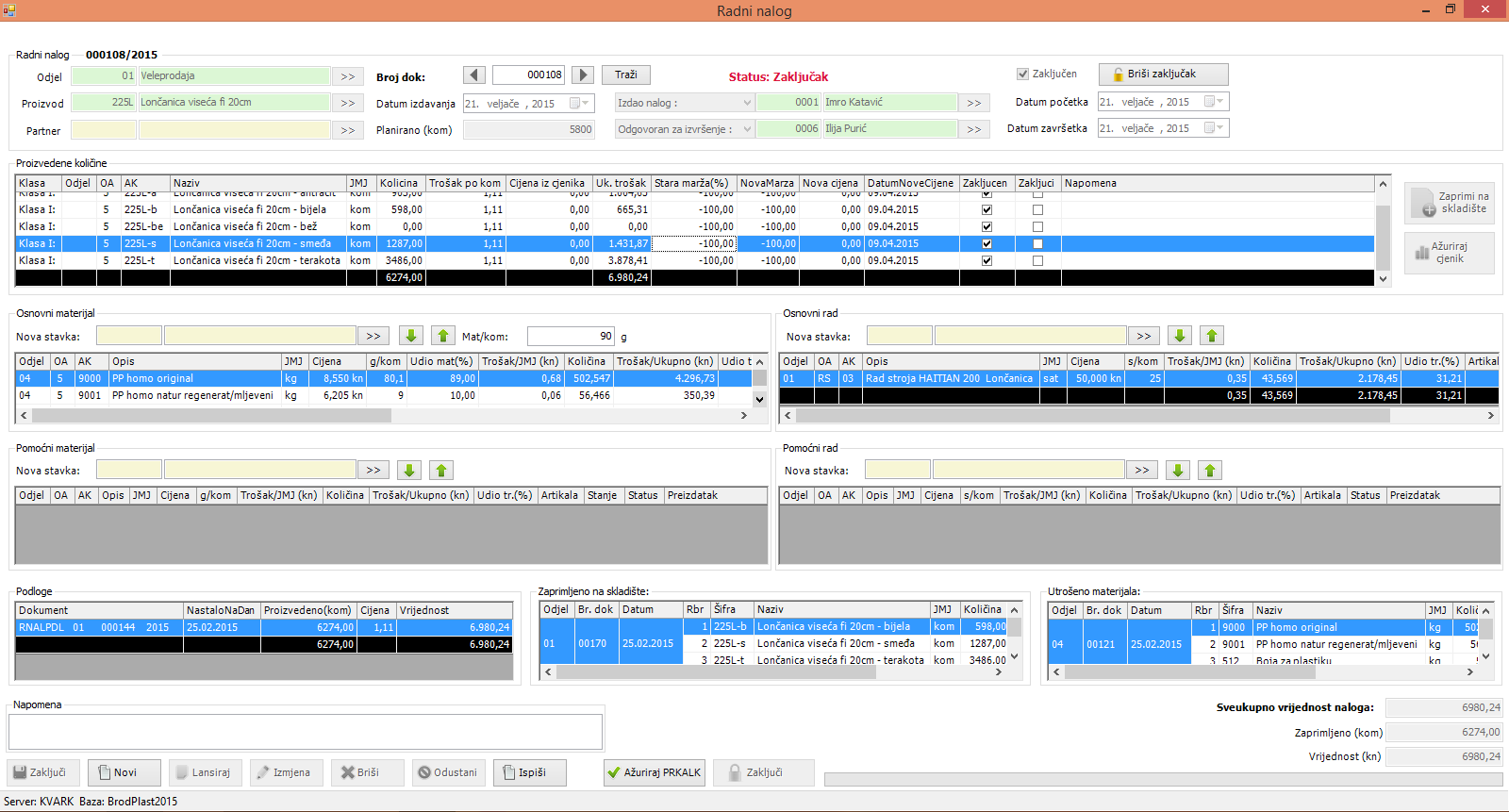1509x812 pixels.
Task: Click green up arrow in Pomoćni rad
Action: click(1210, 470)
